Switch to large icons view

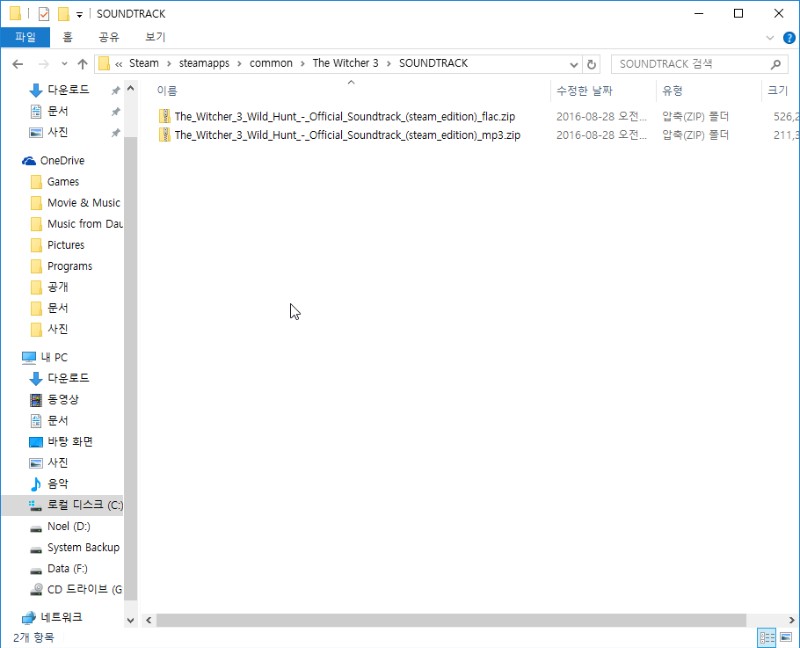point(786,637)
